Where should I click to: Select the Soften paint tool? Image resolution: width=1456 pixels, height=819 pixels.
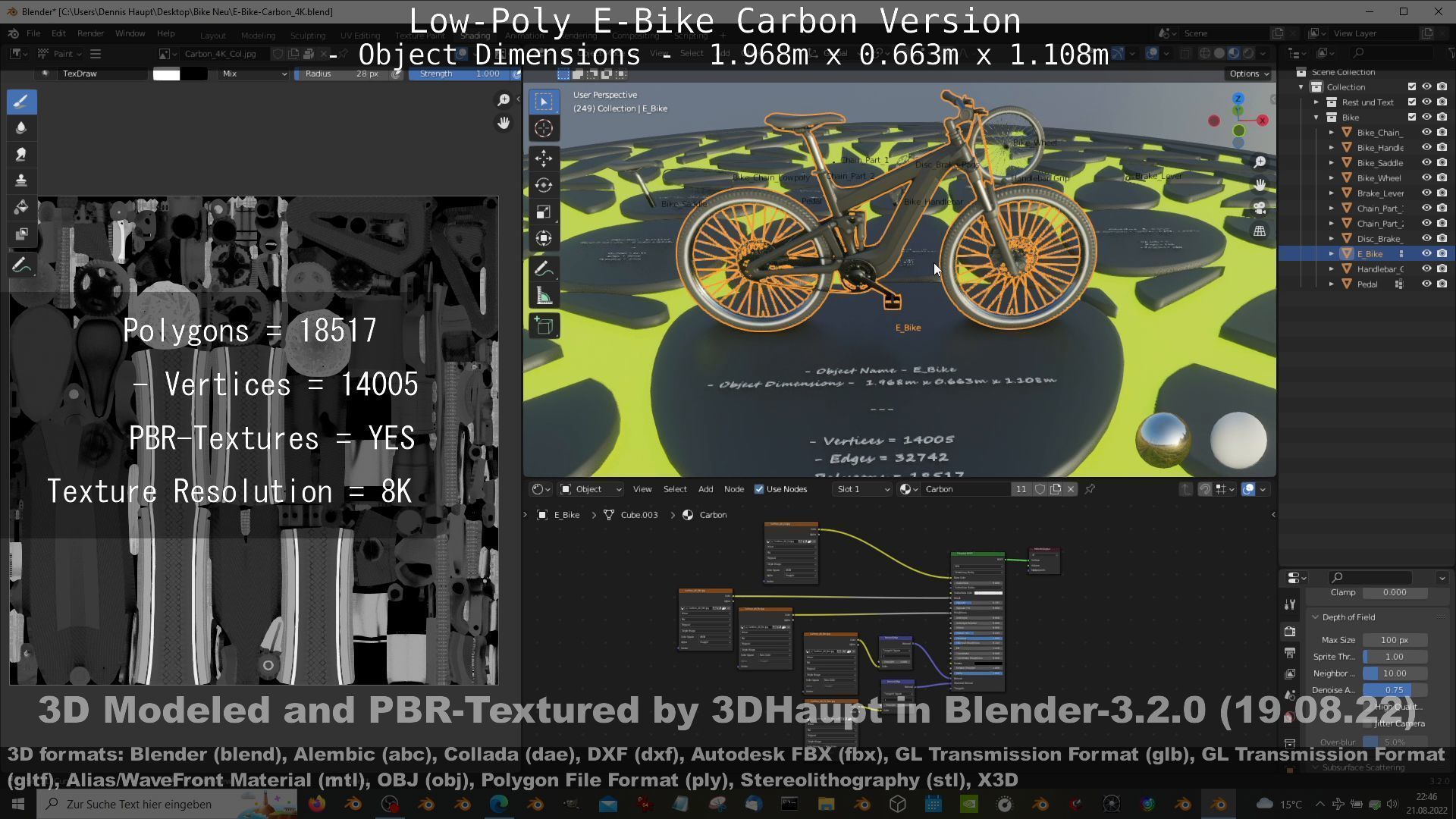point(21,127)
